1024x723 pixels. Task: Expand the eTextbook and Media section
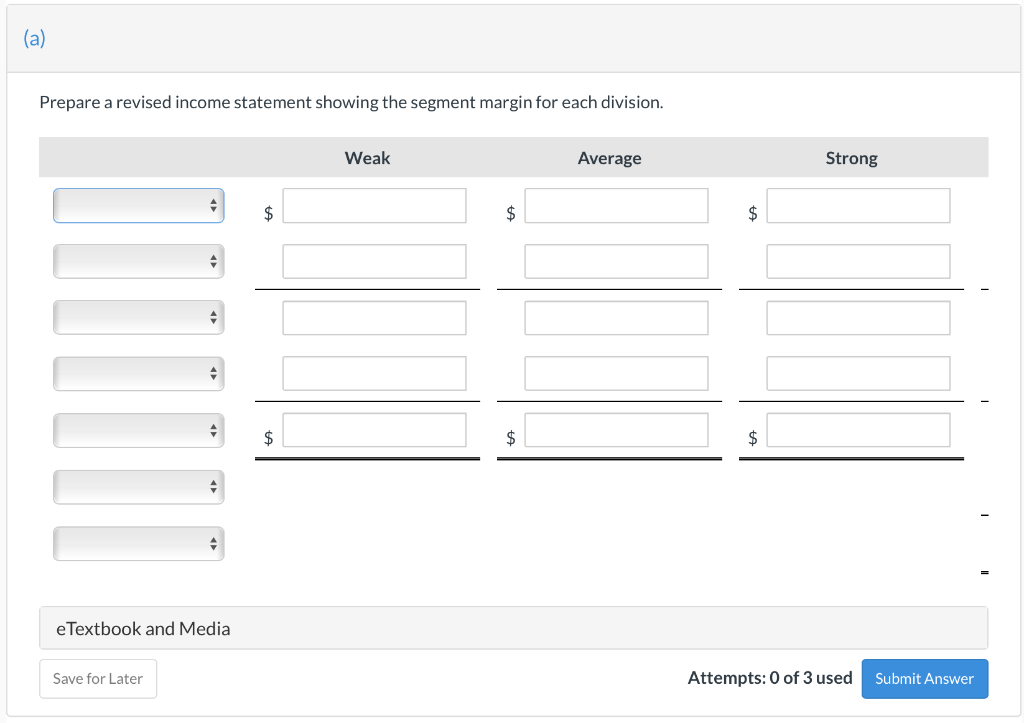tap(143, 629)
